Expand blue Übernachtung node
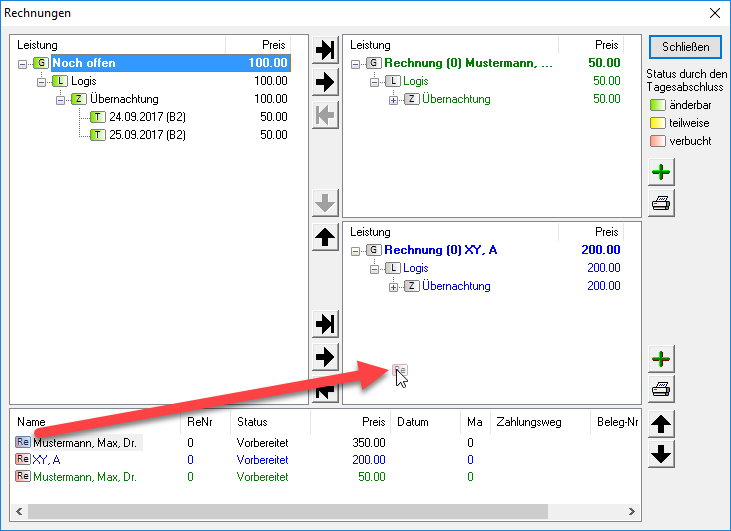Image resolution: width=731 pixels, height=531 pixels. 393,287
